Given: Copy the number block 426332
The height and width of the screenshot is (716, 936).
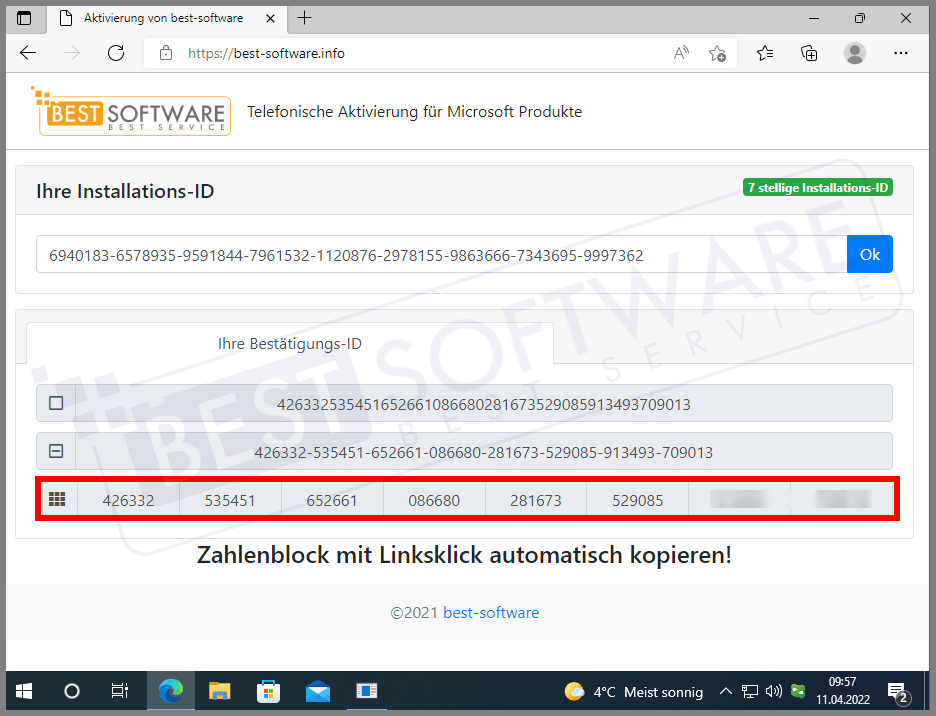Looking at the screenshot, I should 128,500.
